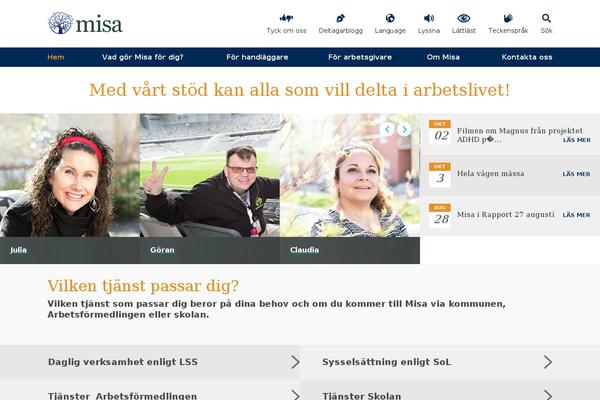Viewport: 600px width, 400px height.
Task: Select the Language globe icon
Action: [390, 18]
